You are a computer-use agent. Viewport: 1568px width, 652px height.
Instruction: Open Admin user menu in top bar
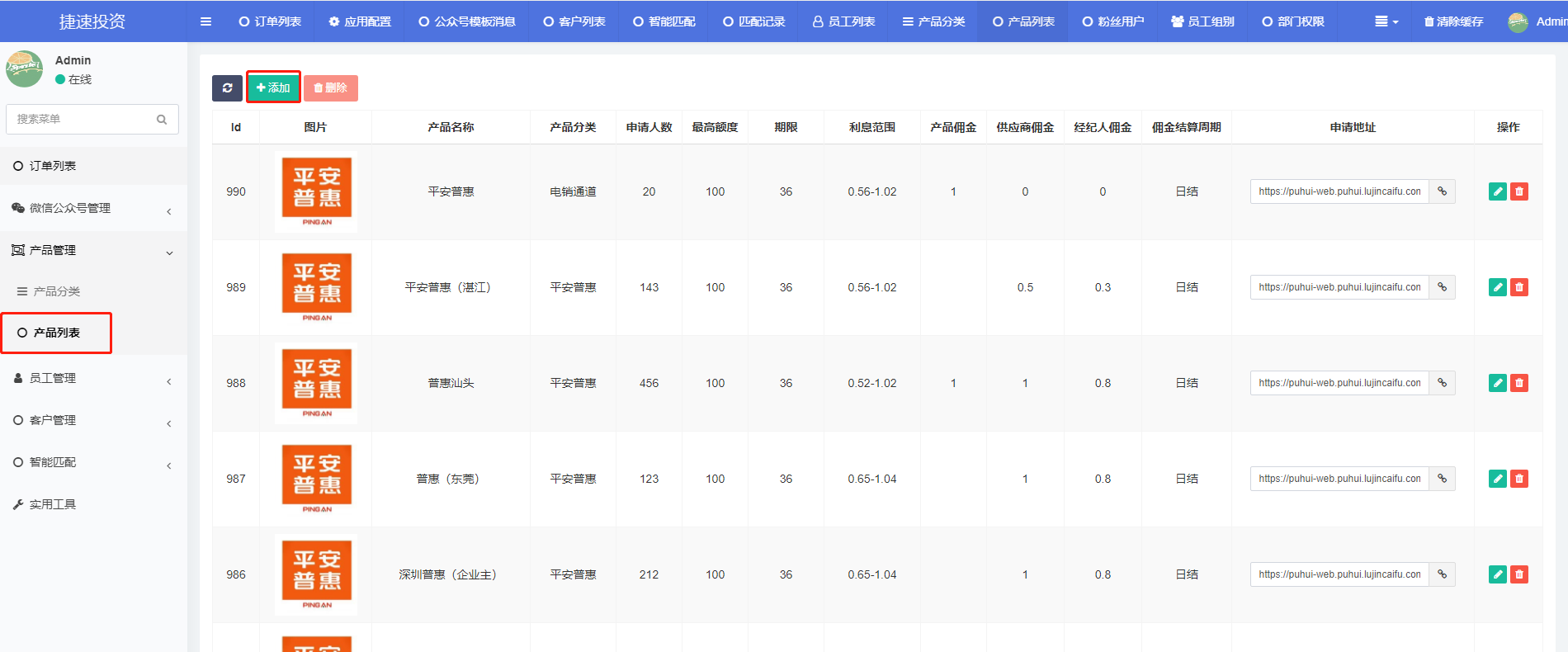point(1537,21)
